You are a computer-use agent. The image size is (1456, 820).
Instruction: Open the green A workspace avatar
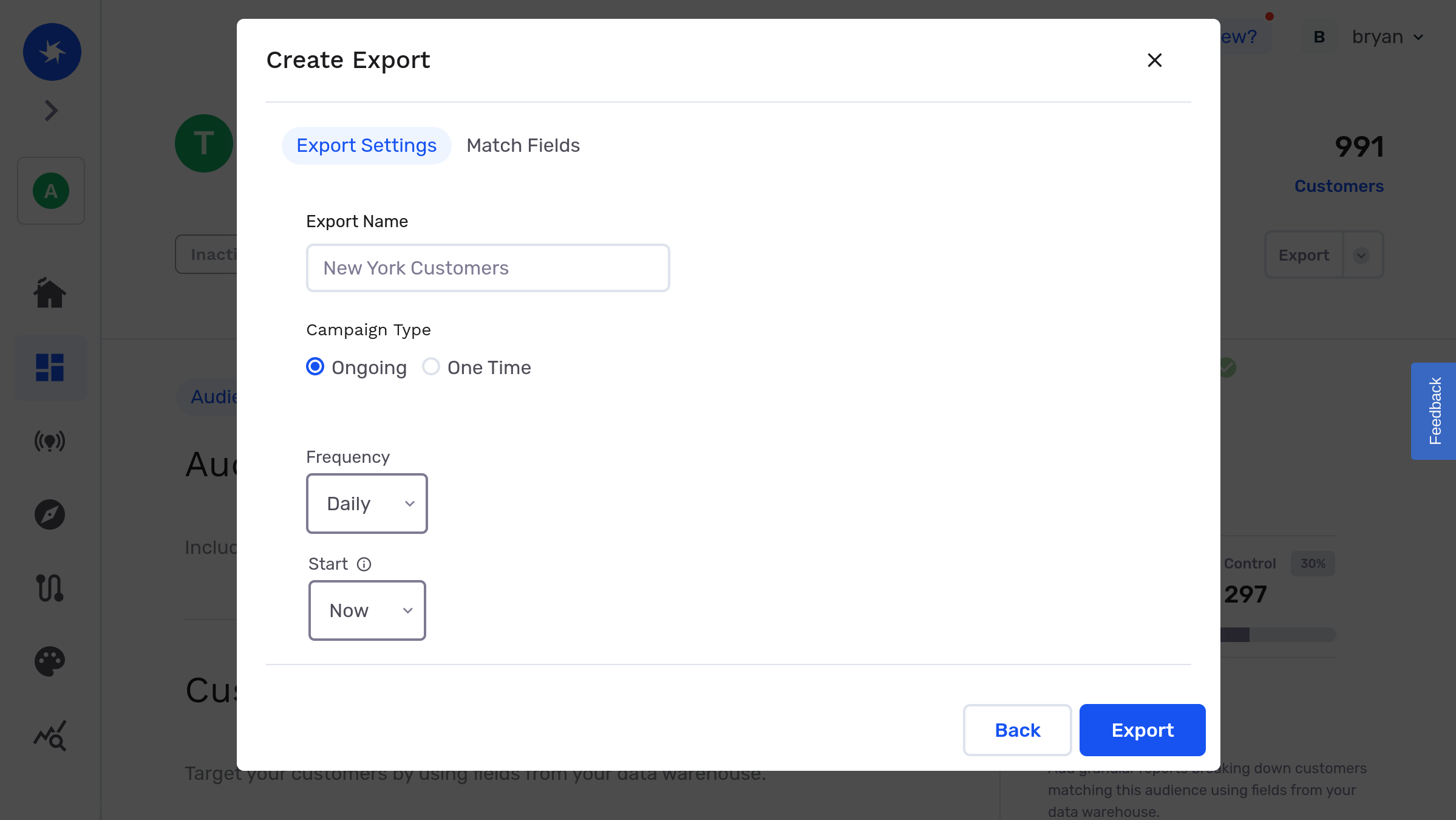coord(51,191)
